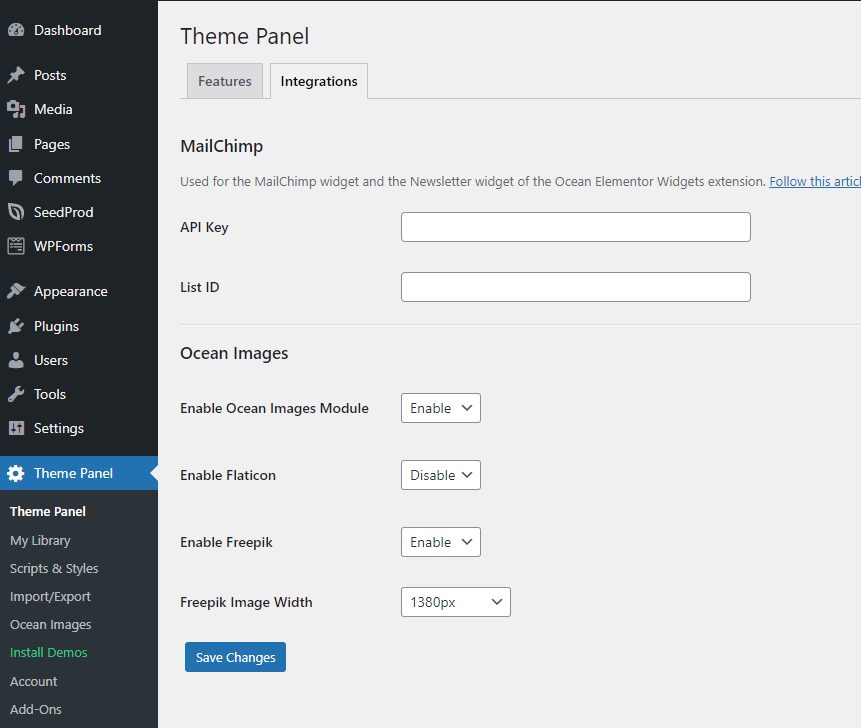Click the WPForms form icon

click(16, 246)
